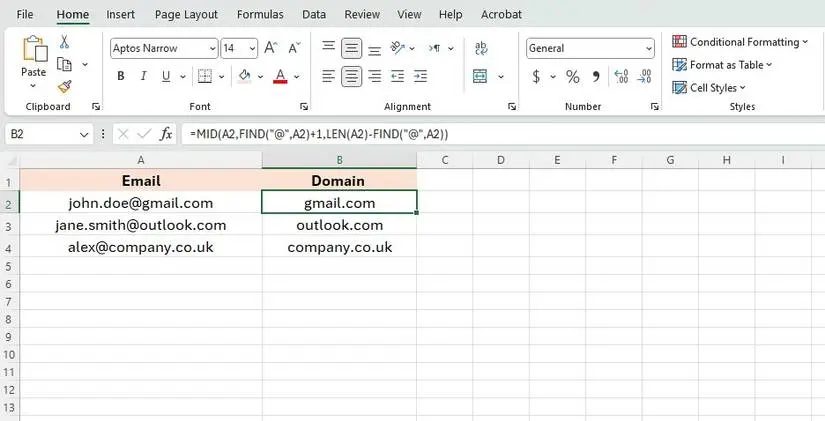This screenshot has height=421, width=825.
Task: Open text orientation tool
Action: [398, 48]
